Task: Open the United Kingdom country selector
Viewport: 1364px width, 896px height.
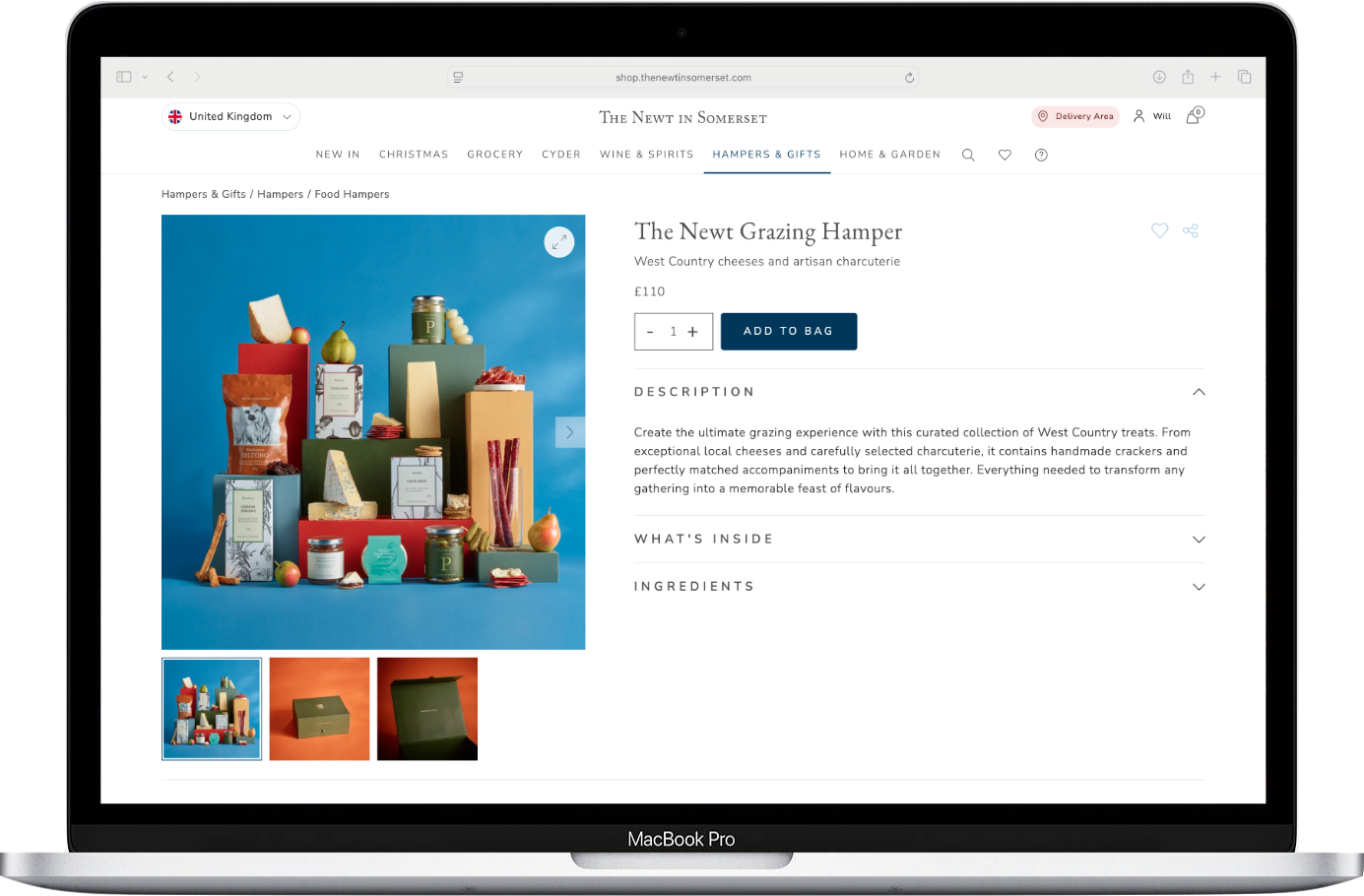Action: (230, 116)
